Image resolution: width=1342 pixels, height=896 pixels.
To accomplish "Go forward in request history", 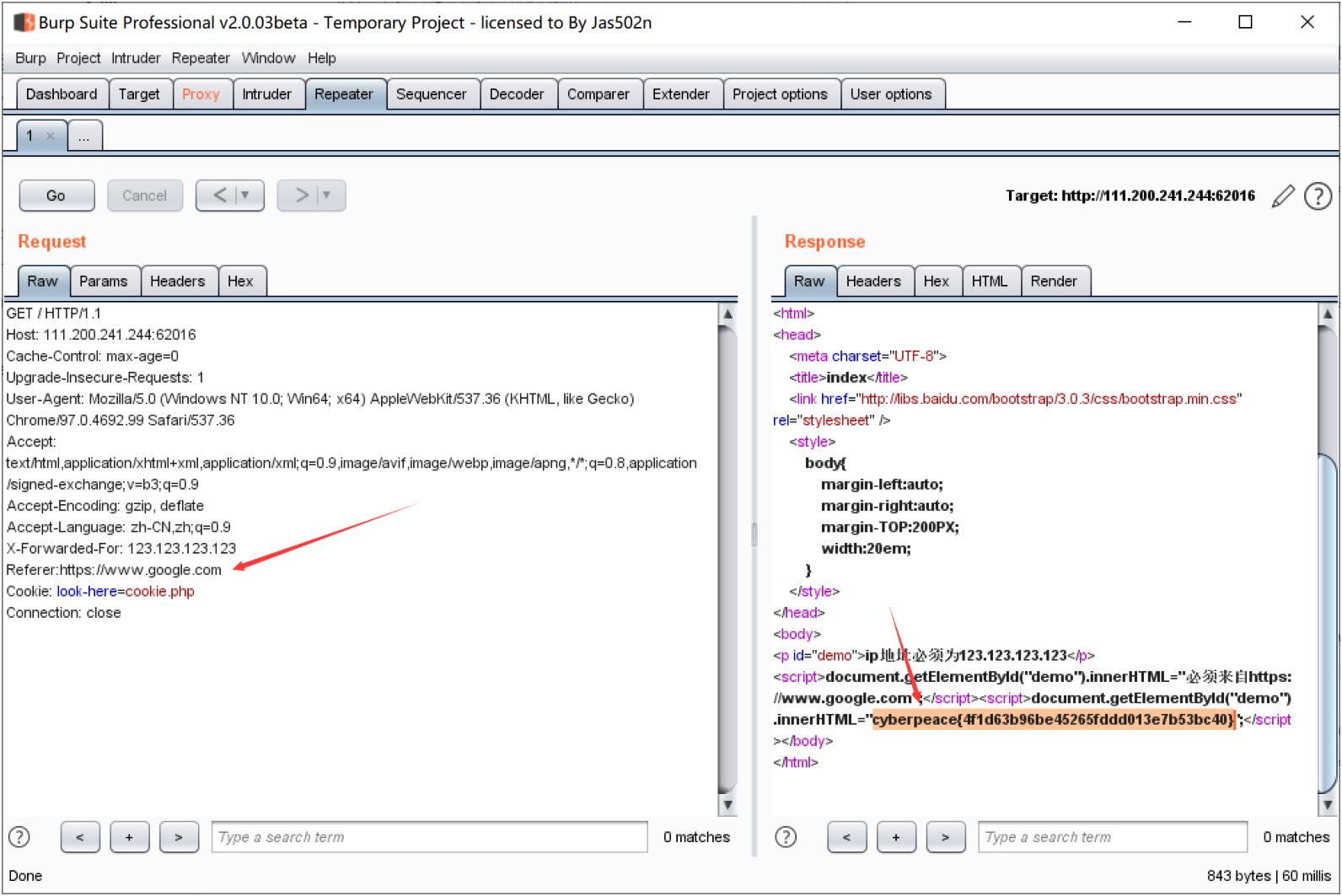I will pyautogui.click(x=301, y=196).
